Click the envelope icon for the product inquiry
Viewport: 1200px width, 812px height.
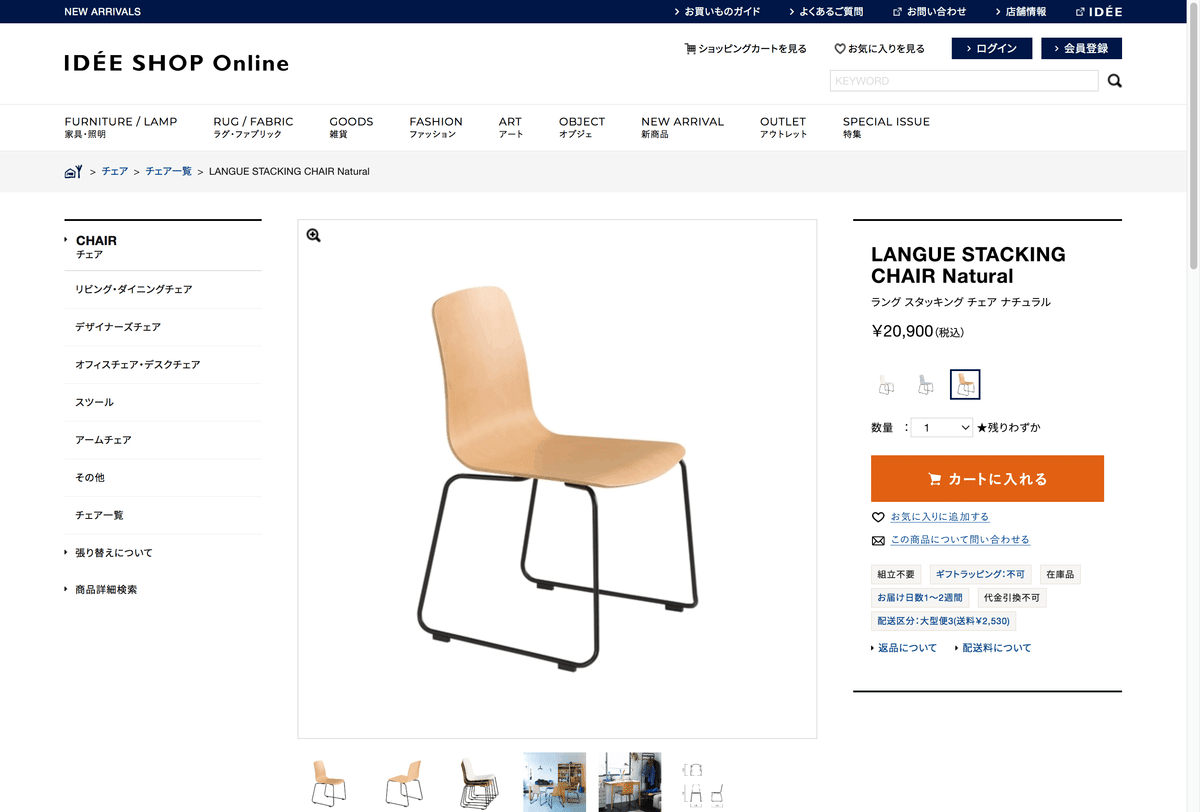pyautogui.click(x=878, y=540)
